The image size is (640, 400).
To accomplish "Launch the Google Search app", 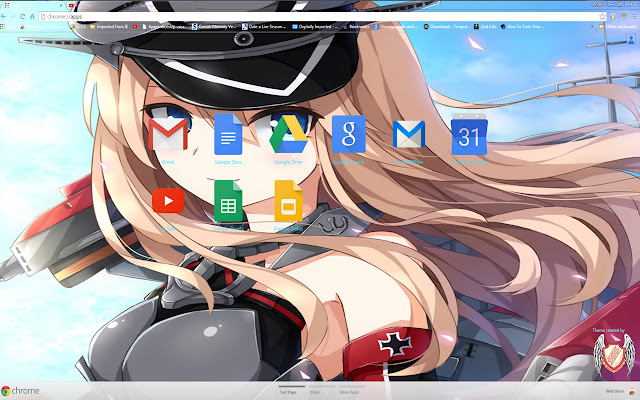I will pos(349,134).
